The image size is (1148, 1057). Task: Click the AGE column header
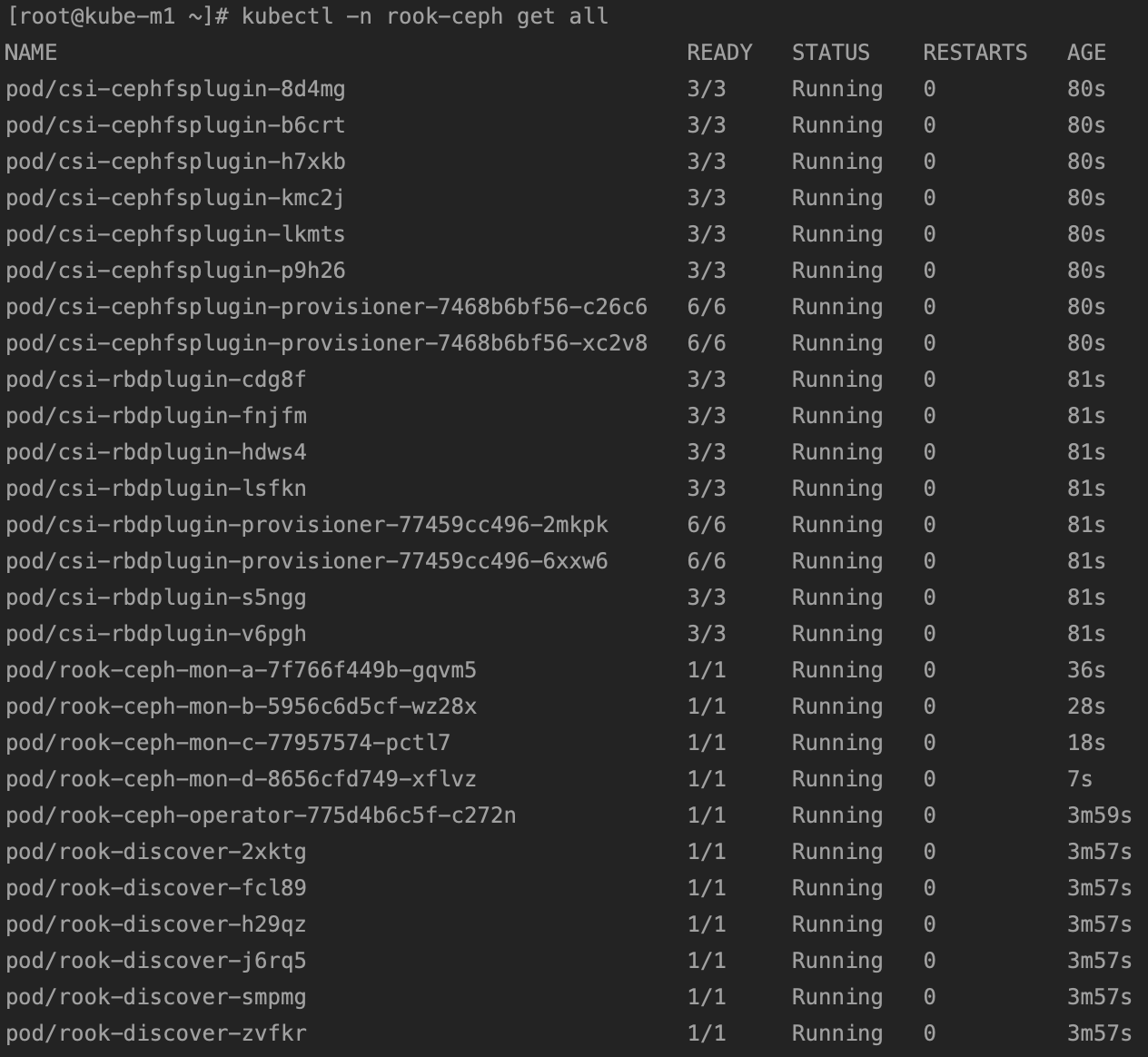tap(1086, 53)
